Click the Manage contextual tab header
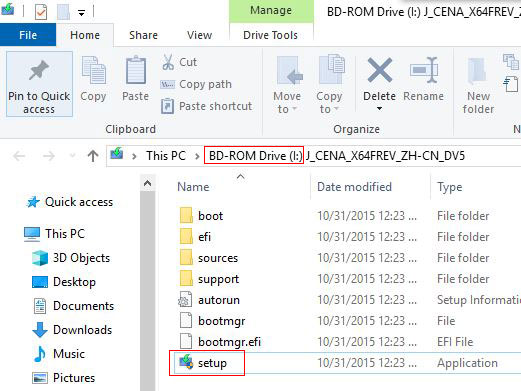 pos(271,10)
